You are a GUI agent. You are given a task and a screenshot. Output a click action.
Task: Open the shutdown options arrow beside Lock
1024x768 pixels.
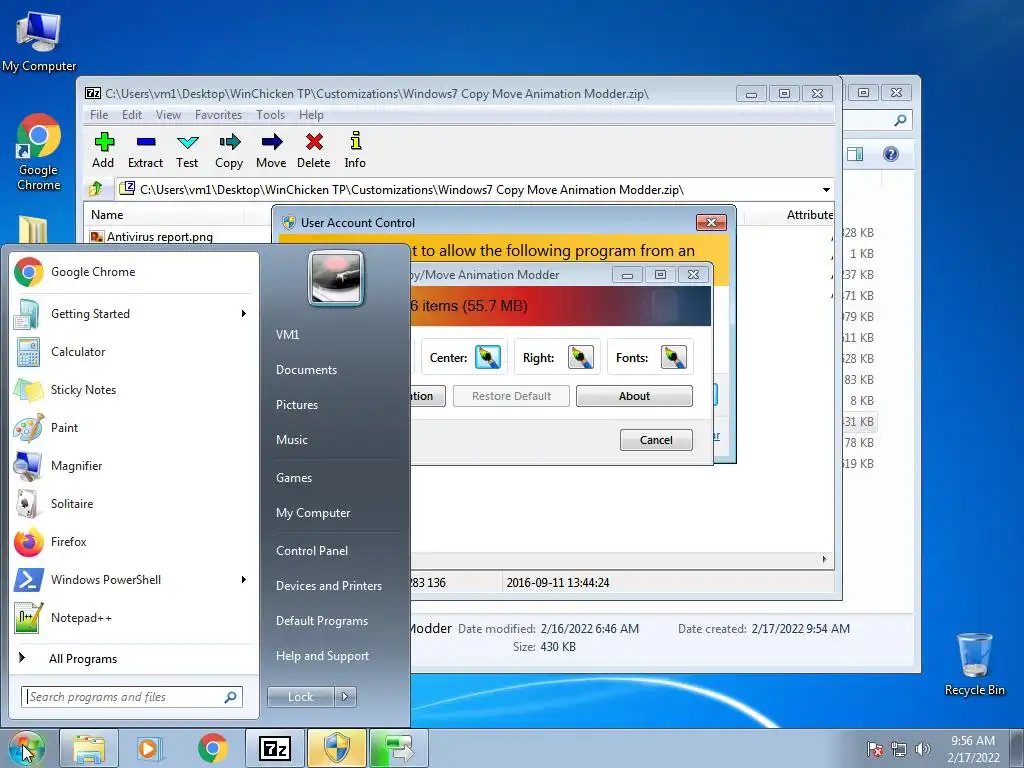tap(345, 697)
